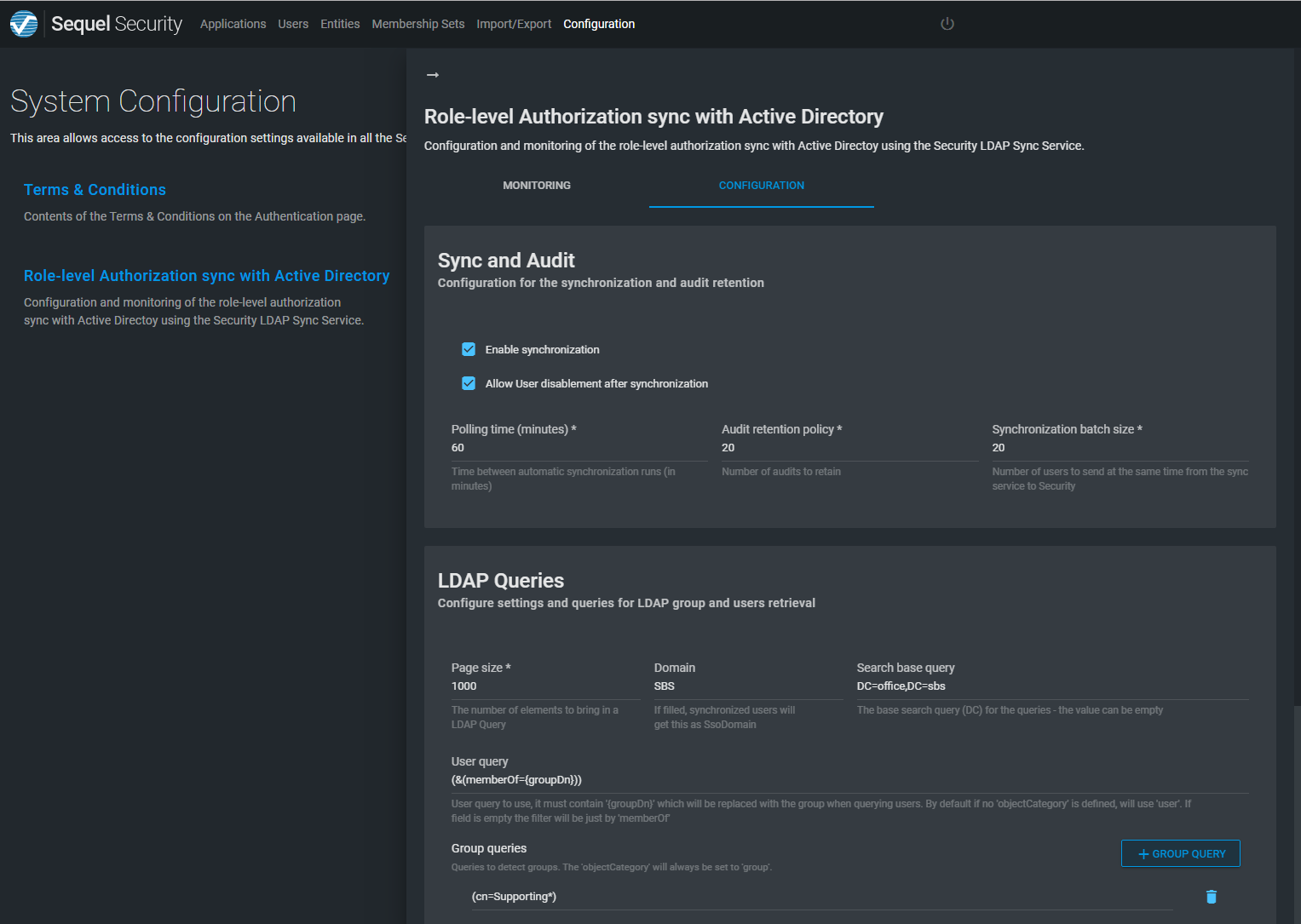Click the Sequel Security checkmark logo
The image size is (1301, 924).
click(x=24, y=24)
